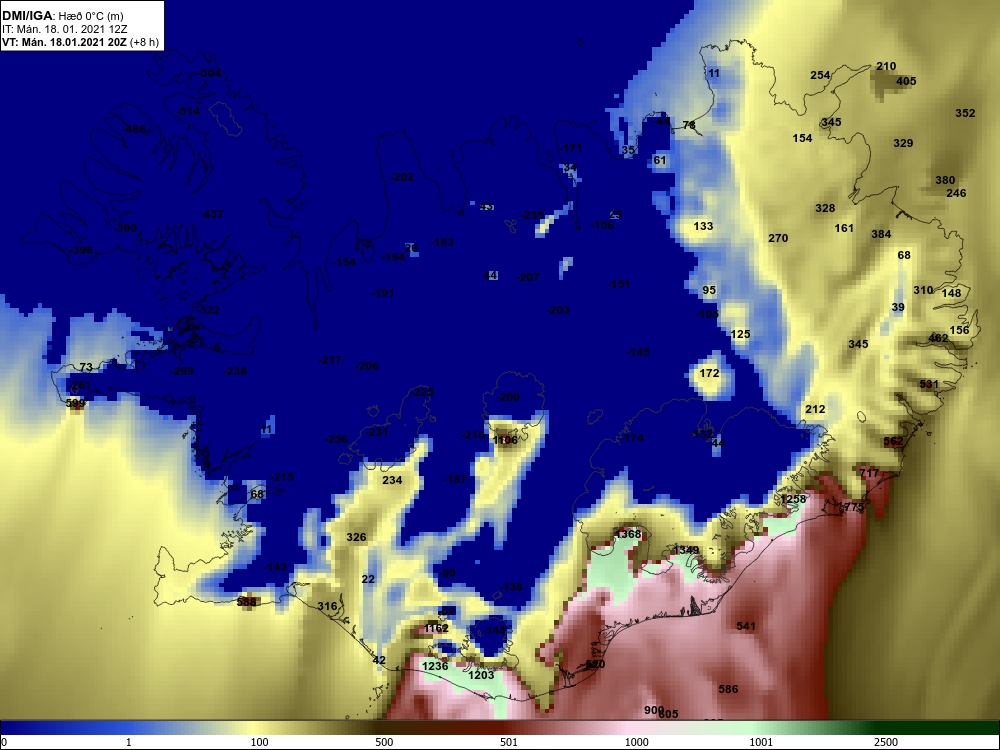
Task: Select the 'VT: Mán. 18.01.2021 20Z (+8 h)' line
Action: coord(80,42)
